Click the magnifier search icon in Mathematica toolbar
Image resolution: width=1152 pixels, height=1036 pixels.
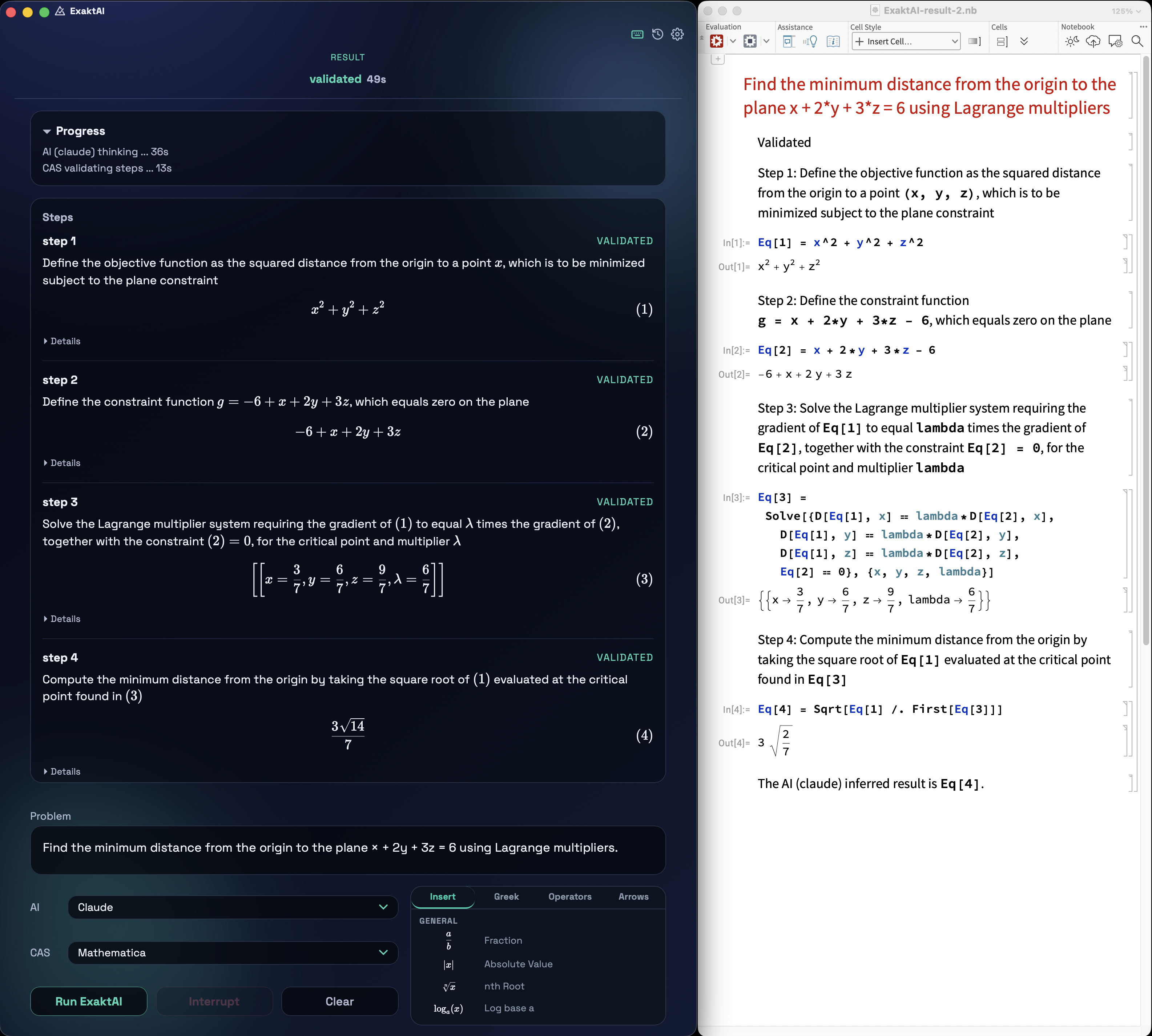pos(1137,41)
